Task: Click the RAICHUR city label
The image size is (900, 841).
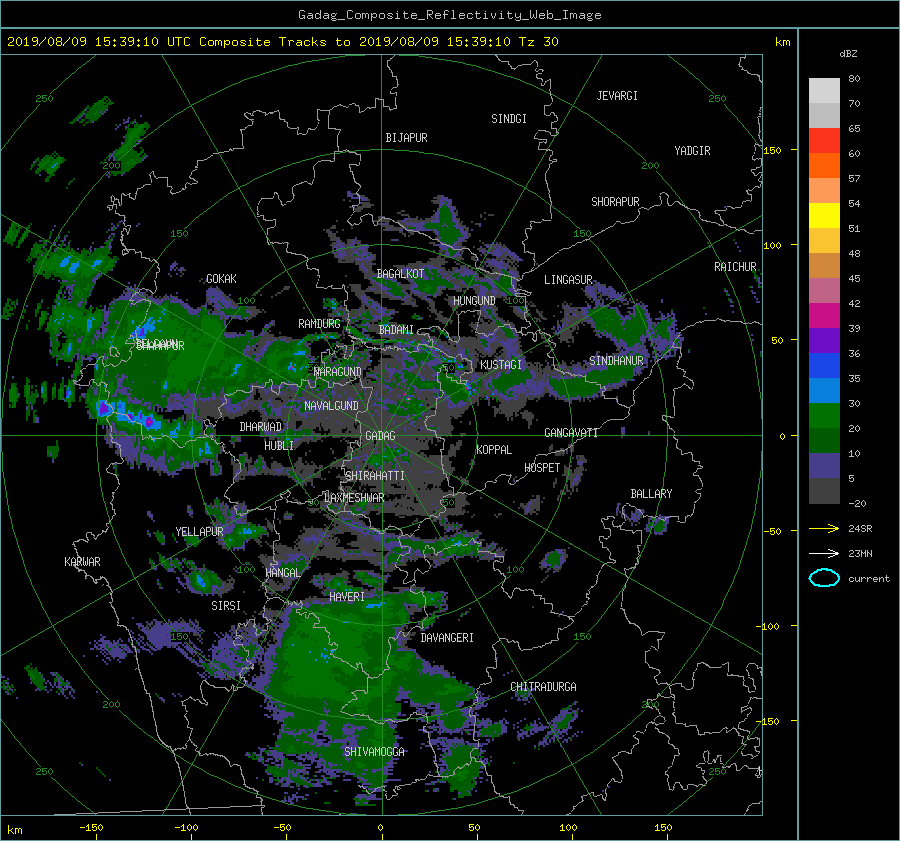Action: [735, 267]
